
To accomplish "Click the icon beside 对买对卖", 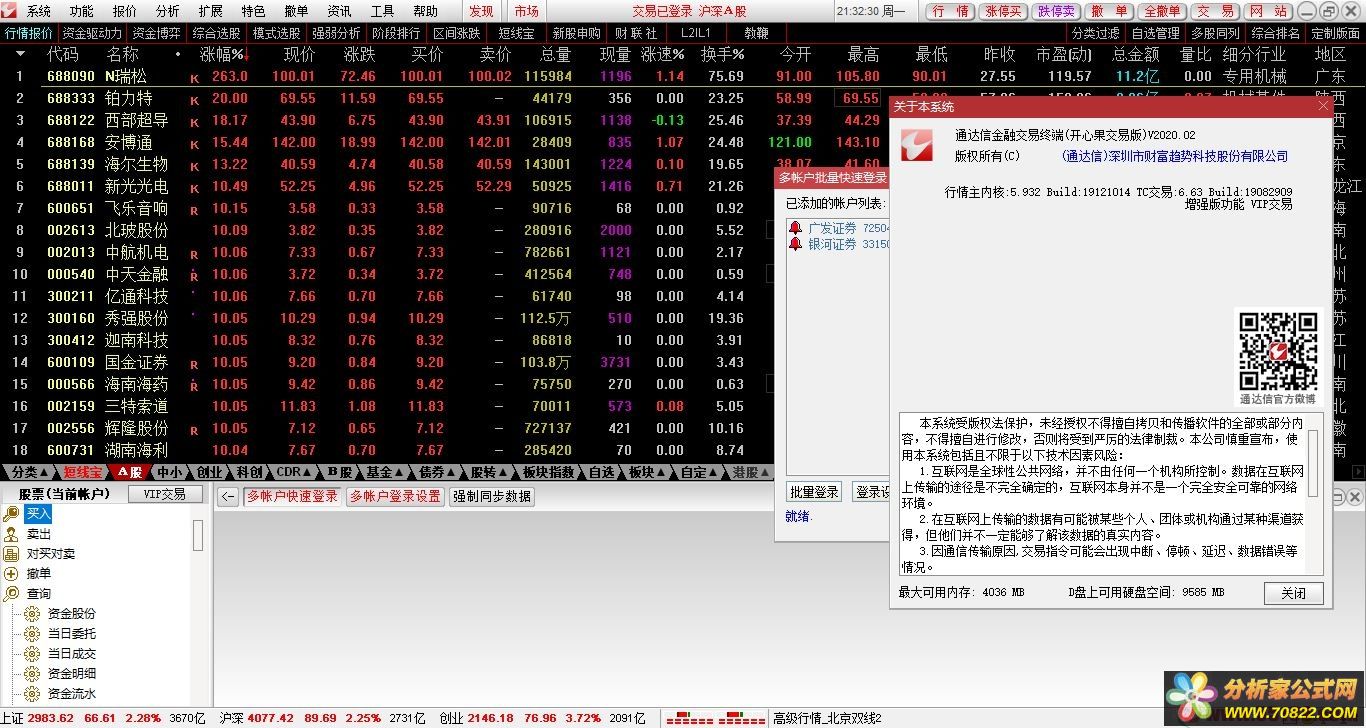I will click(x=11, y=554).
